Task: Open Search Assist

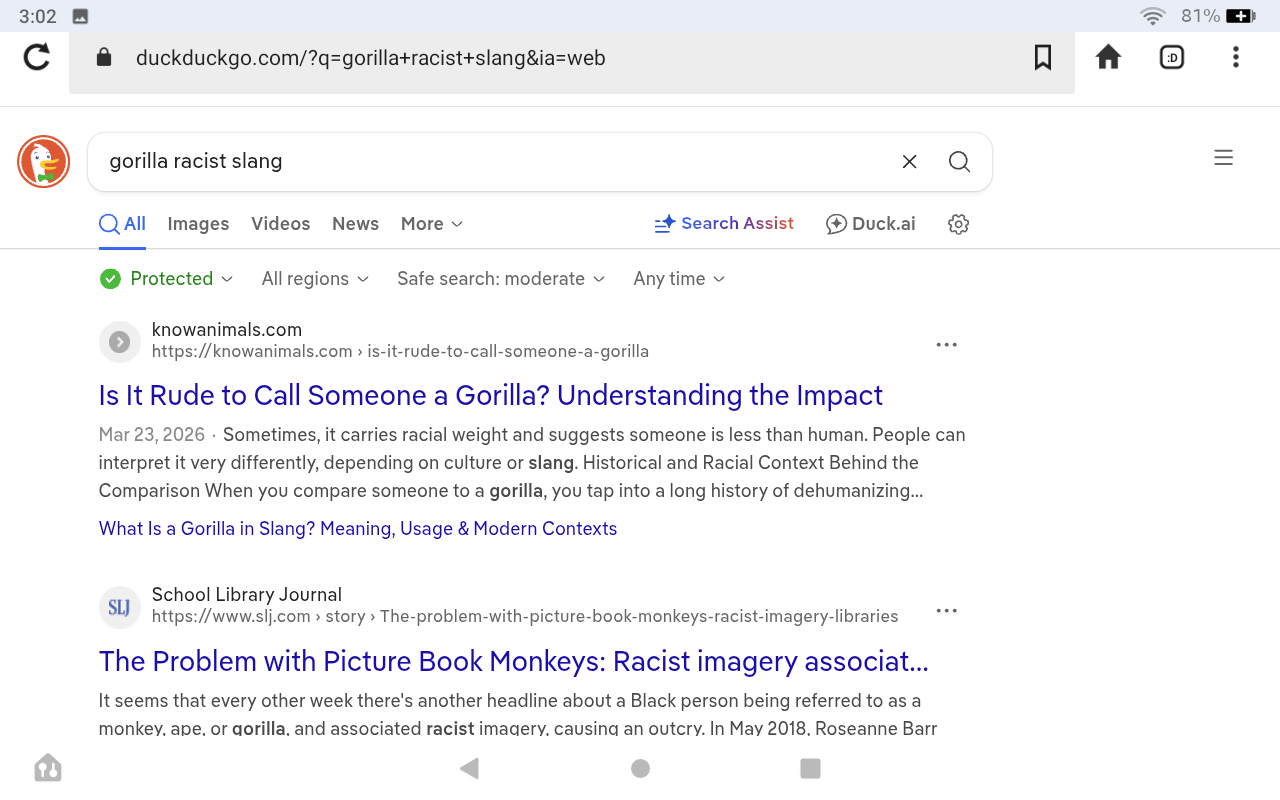Action: click(x=724, y=224)
